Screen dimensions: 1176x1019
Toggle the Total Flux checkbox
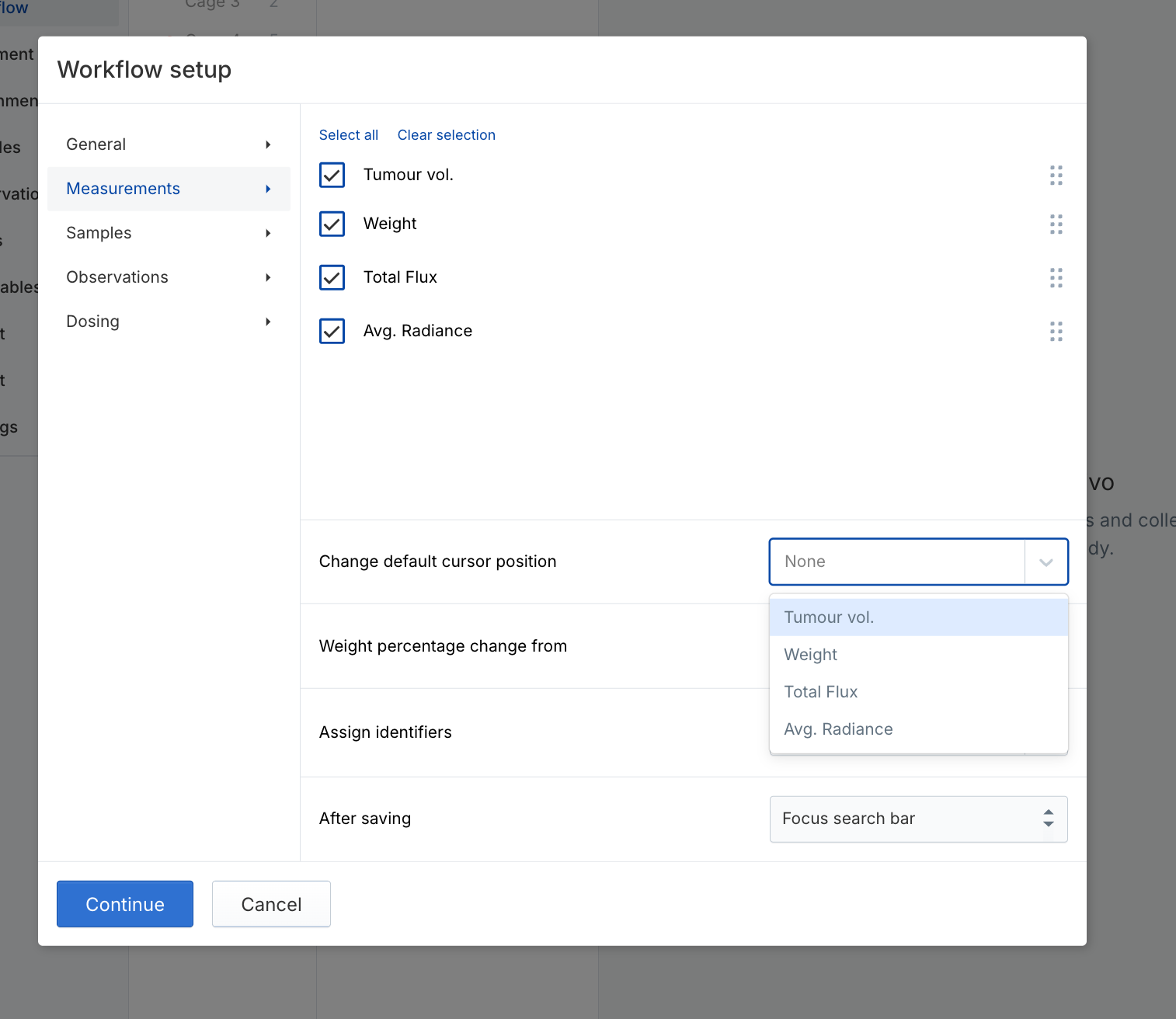coord(332,277)
